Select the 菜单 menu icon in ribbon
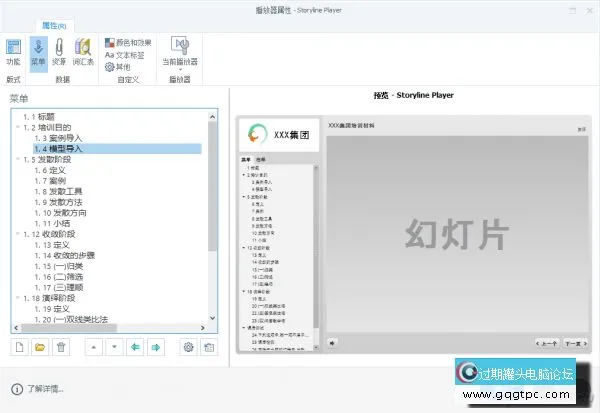The image size is (600, 413). 38,52
